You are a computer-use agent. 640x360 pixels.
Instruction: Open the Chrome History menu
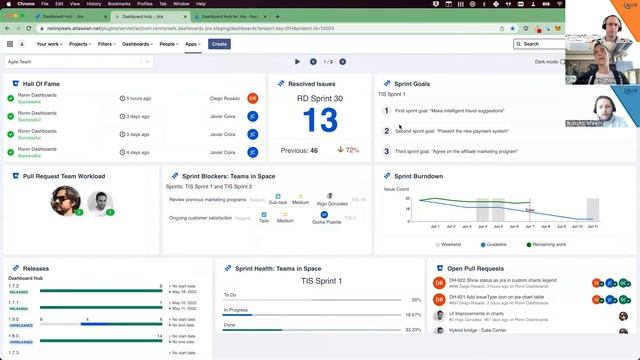pos(93,4)
